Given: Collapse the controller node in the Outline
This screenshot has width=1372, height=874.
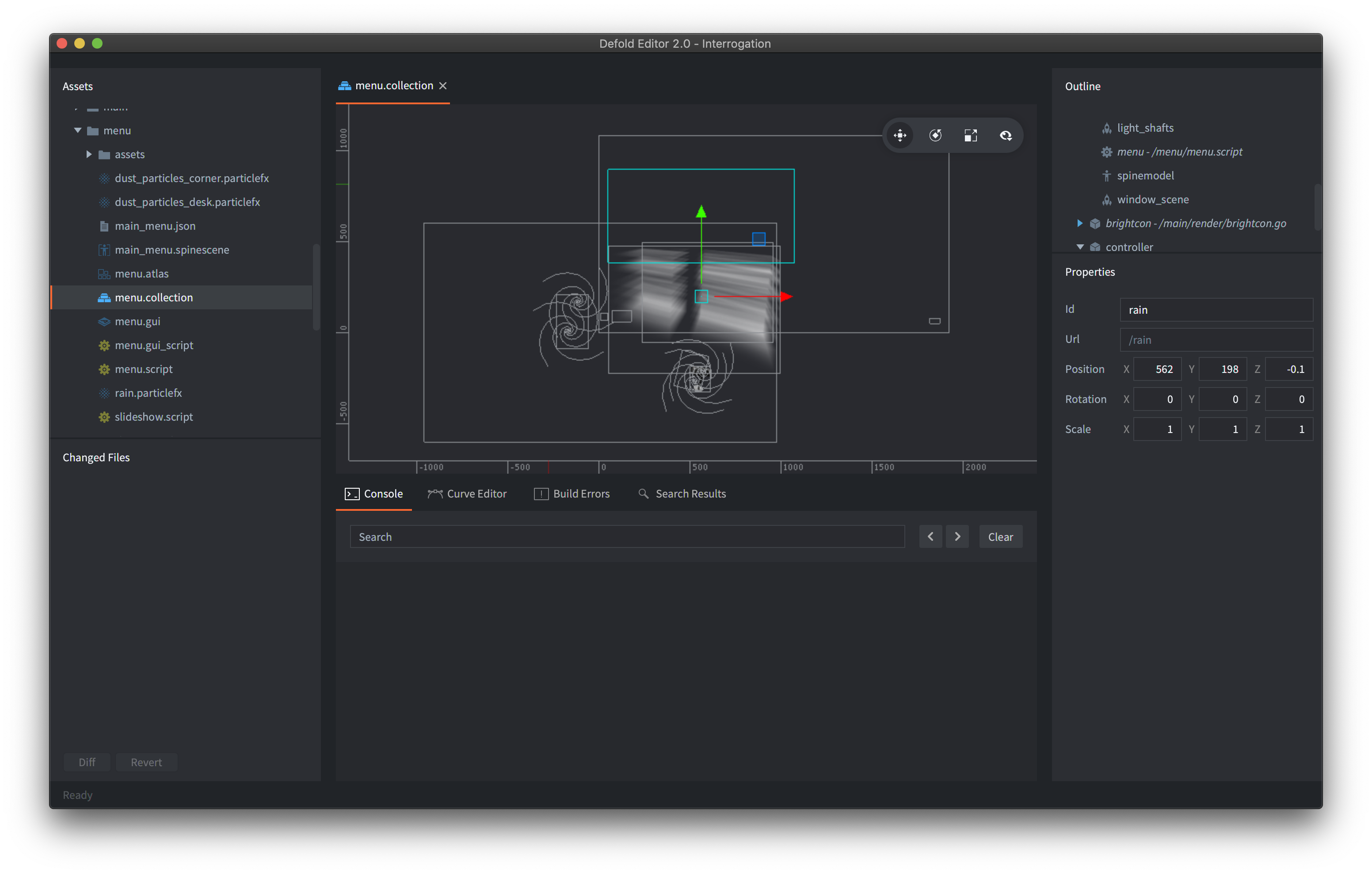Looking at the screenshot, I should (1080, 247).
